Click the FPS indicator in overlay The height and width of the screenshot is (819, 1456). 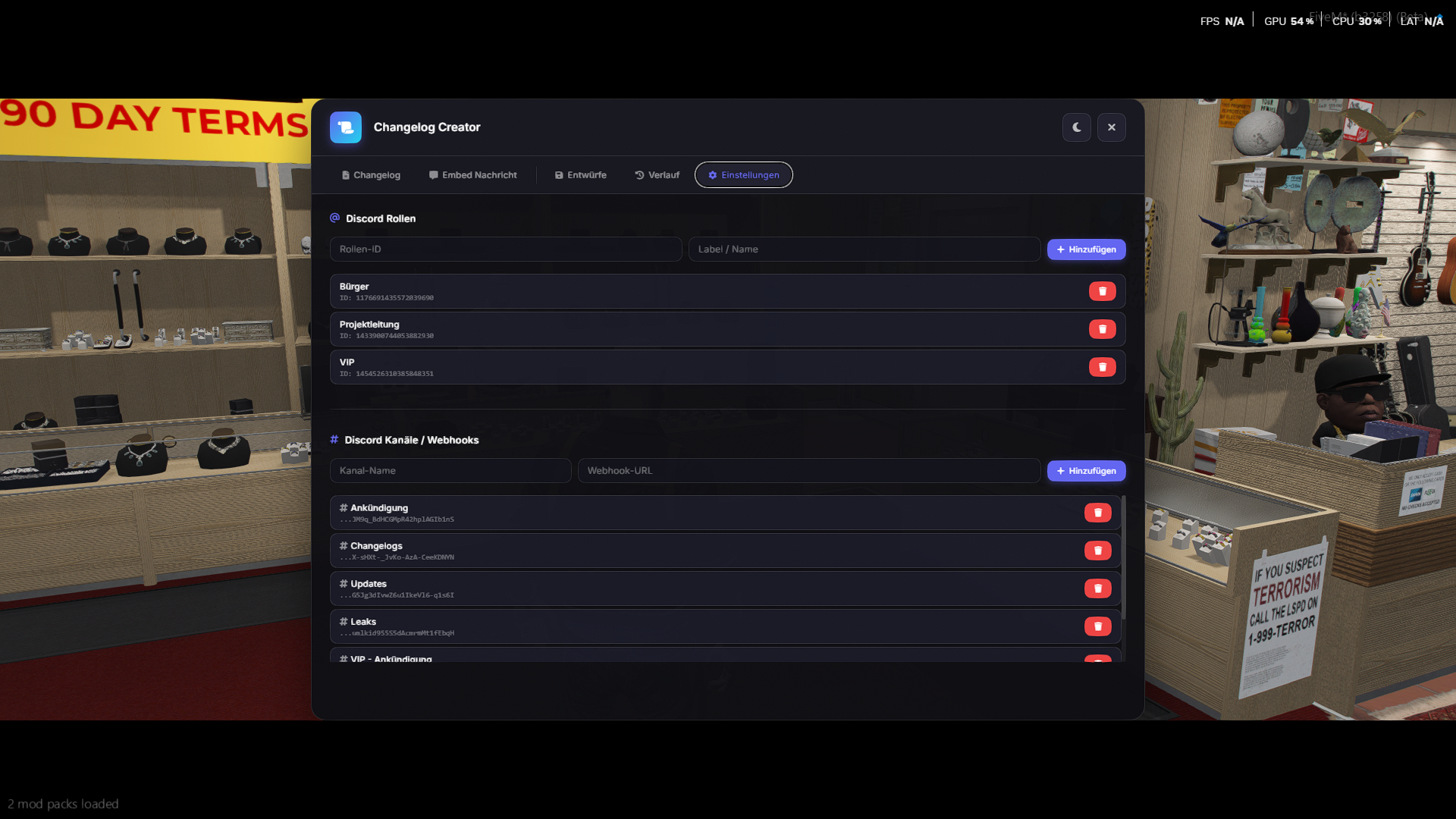1222,21
